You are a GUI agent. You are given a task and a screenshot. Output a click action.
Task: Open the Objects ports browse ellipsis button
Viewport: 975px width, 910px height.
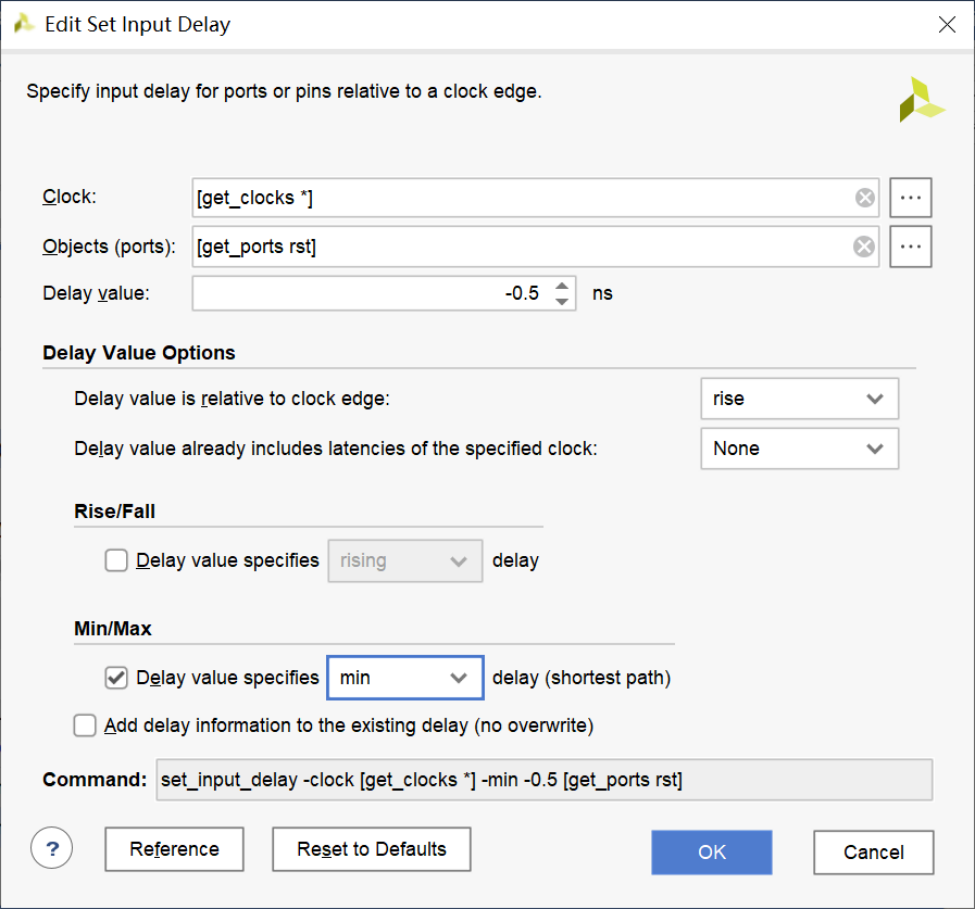point(910,246)
